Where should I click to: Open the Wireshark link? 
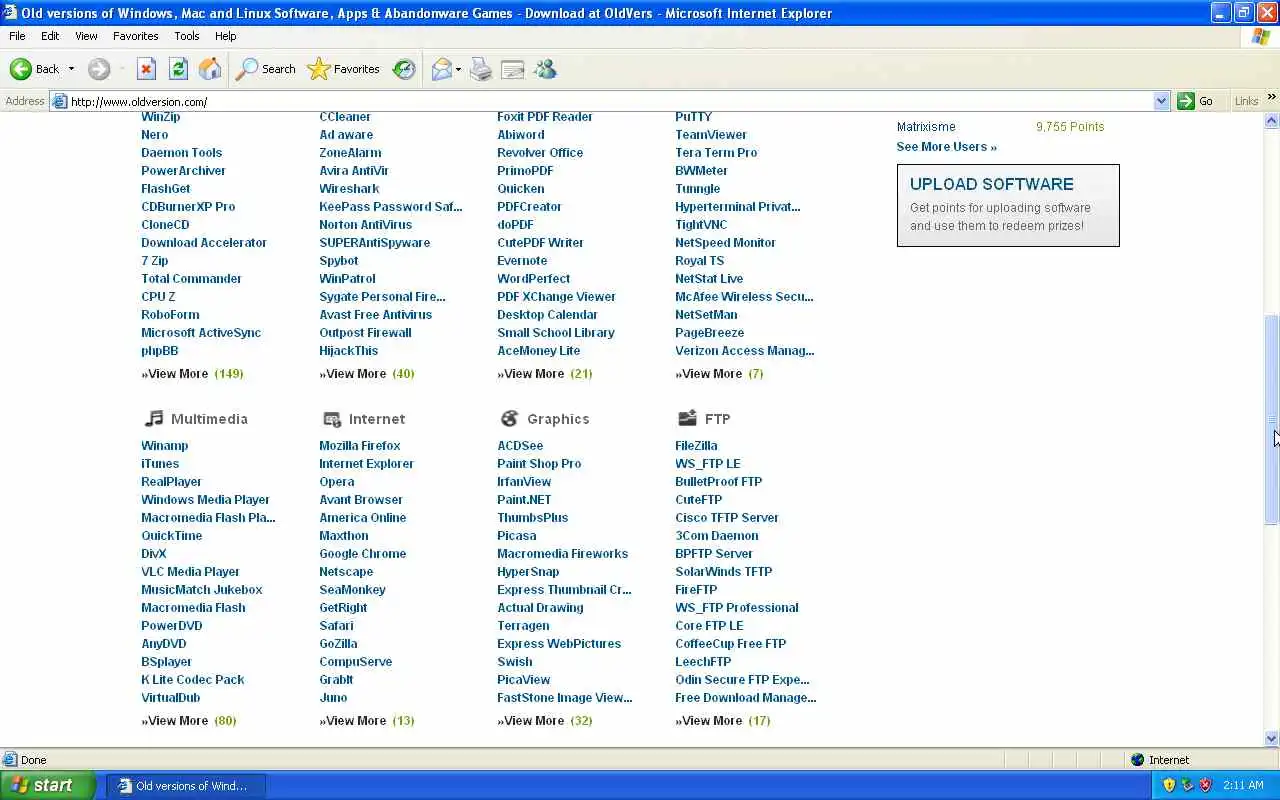tap(349, 189)
